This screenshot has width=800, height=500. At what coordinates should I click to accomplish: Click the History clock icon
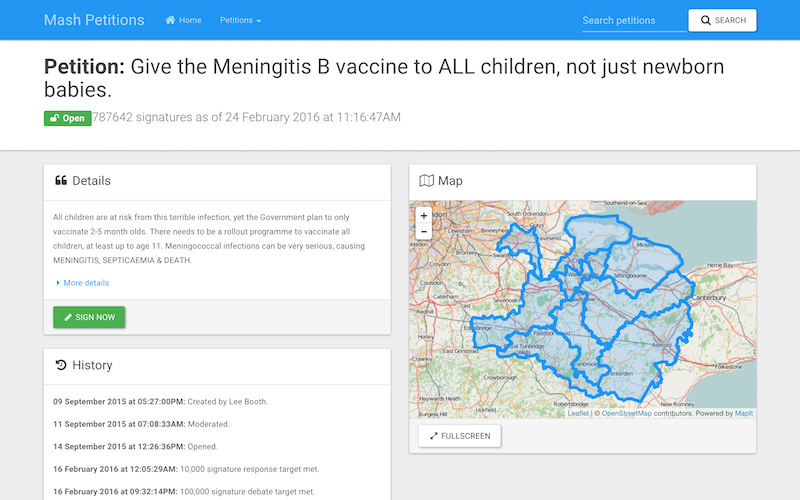click(61, 365)
